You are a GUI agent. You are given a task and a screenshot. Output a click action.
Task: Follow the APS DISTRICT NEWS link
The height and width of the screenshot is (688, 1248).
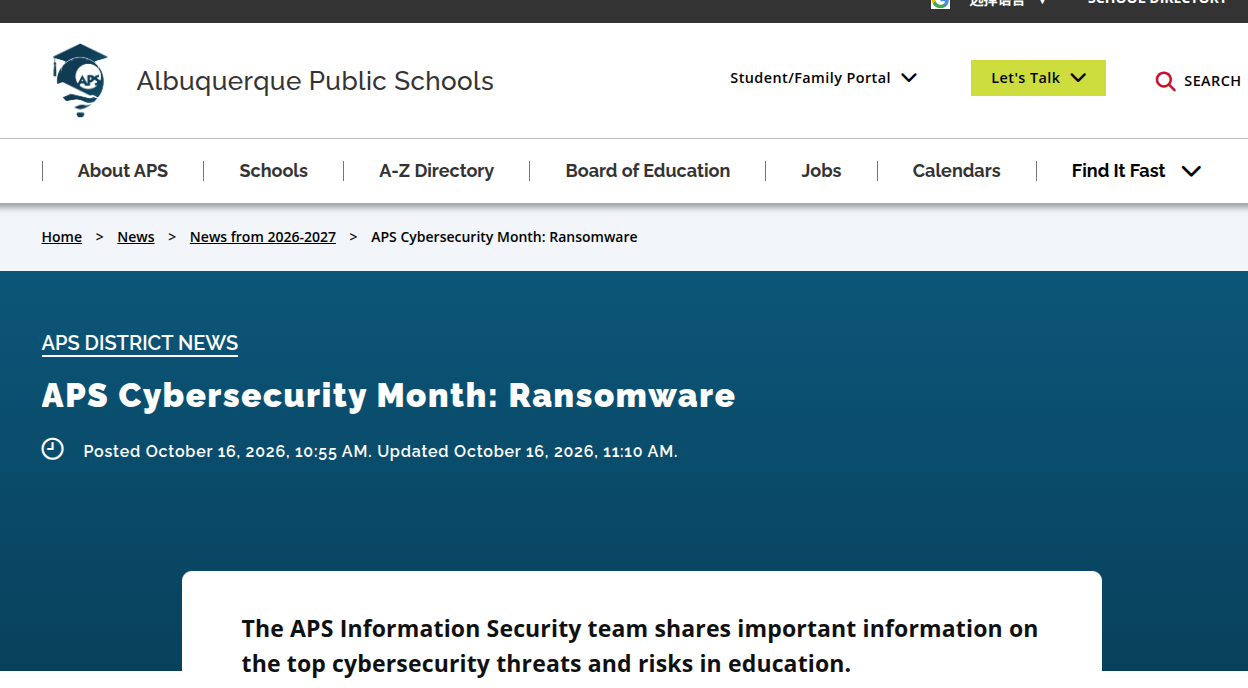click(x=140, y=343)
